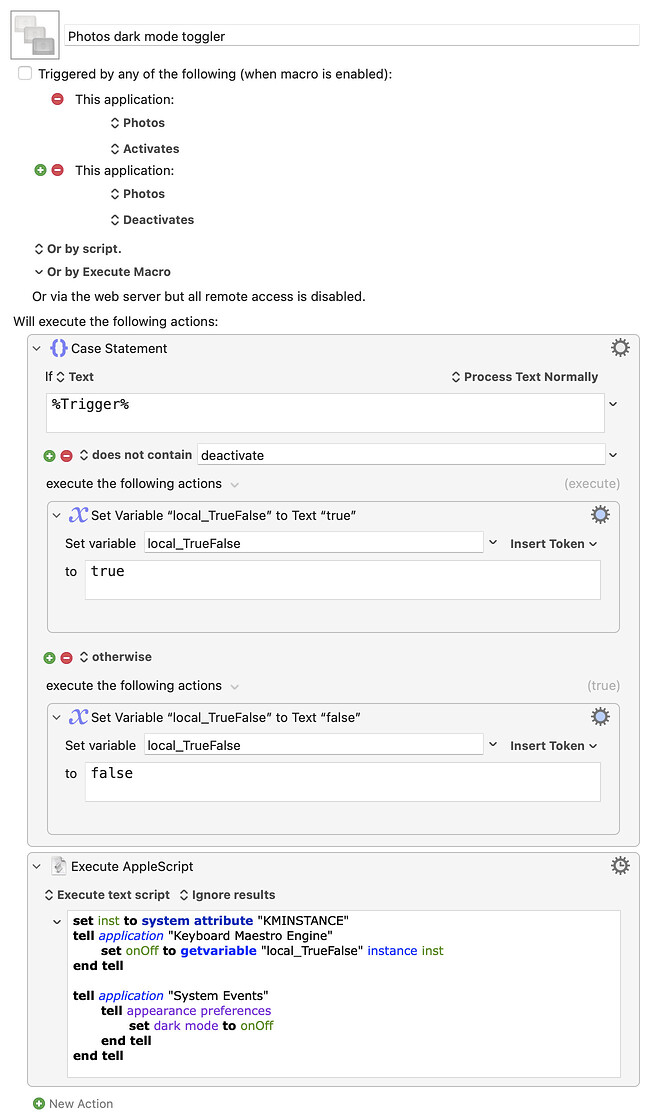Change the 'does not contain' condition popup

click(136, 455)
